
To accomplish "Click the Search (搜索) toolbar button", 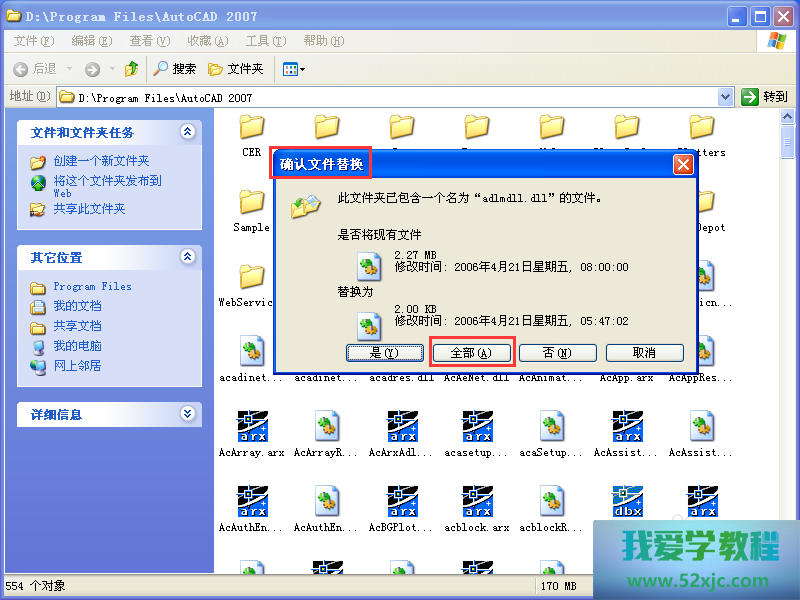I will [x=175, y=69].
